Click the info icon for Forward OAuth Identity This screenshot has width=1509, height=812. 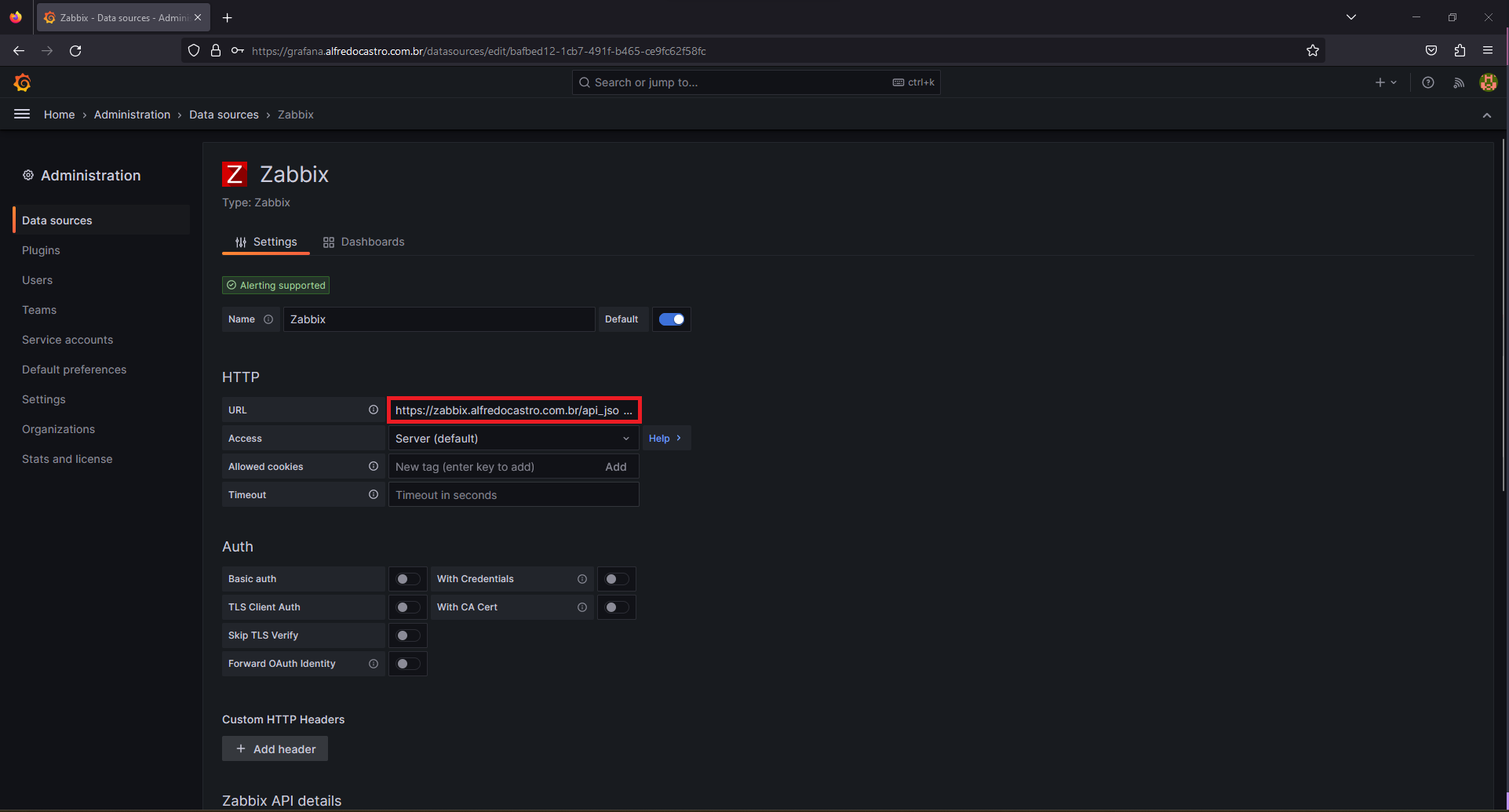click(374, 664)
